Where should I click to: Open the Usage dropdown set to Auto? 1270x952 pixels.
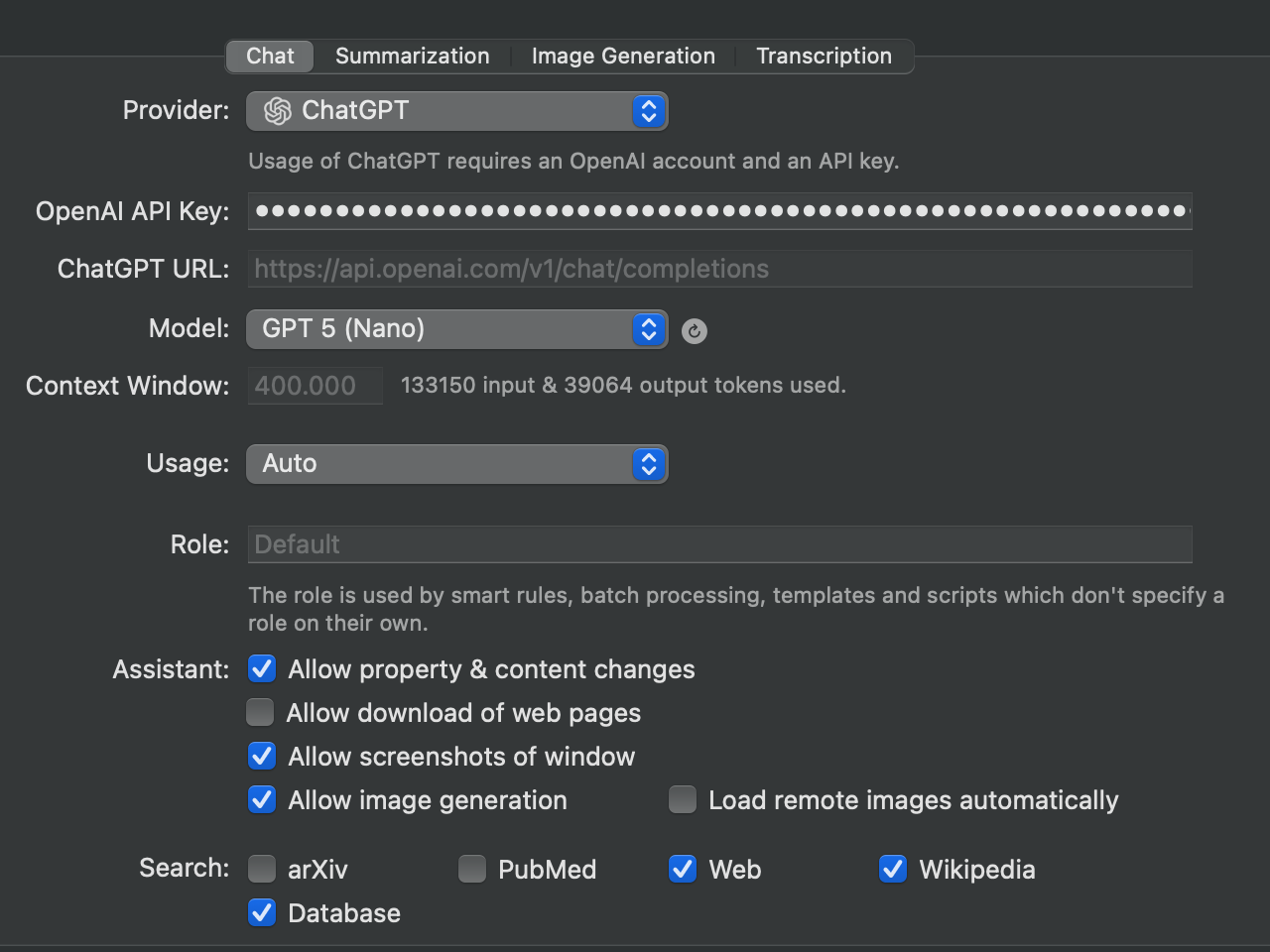click(x=456, y=464)
